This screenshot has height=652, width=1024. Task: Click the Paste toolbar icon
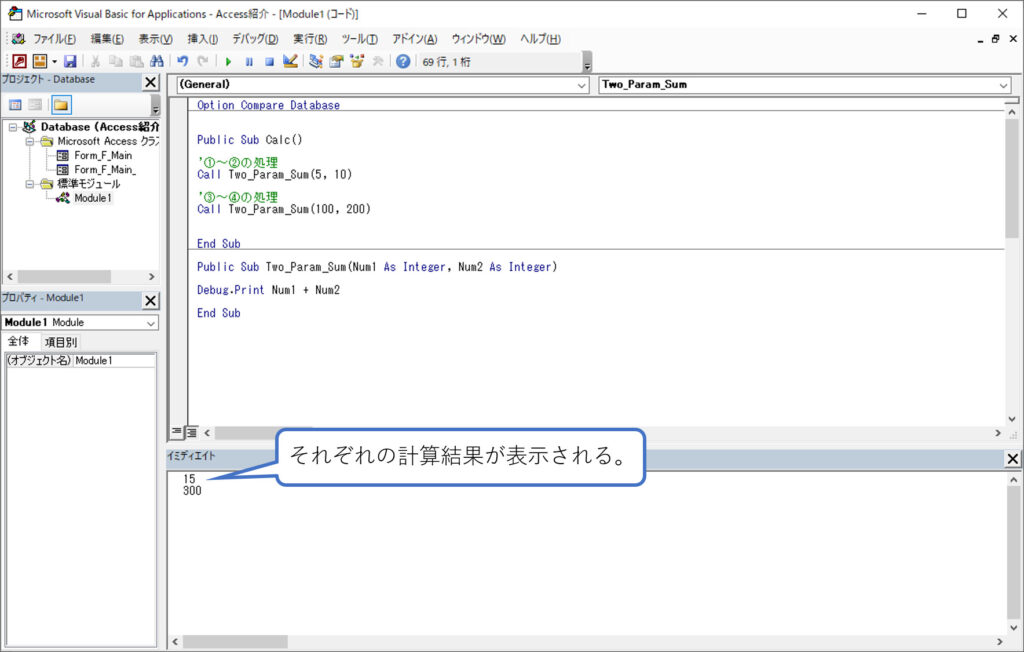pyautogui.click(x=136, y=61)
